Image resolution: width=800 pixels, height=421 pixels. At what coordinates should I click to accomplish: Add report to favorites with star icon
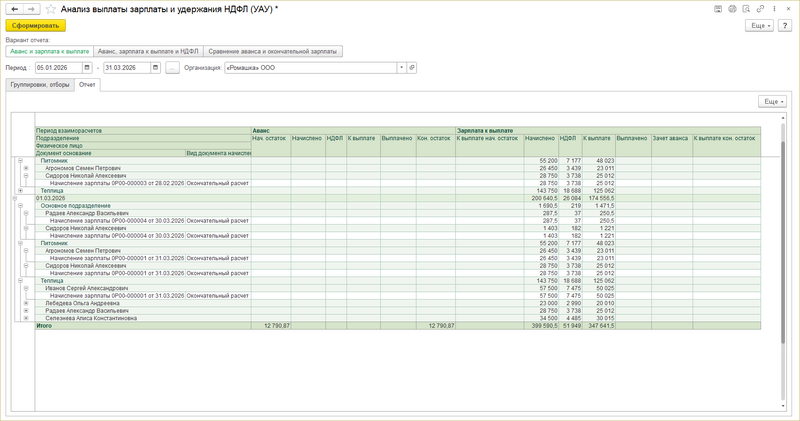(x=50, y=9)
